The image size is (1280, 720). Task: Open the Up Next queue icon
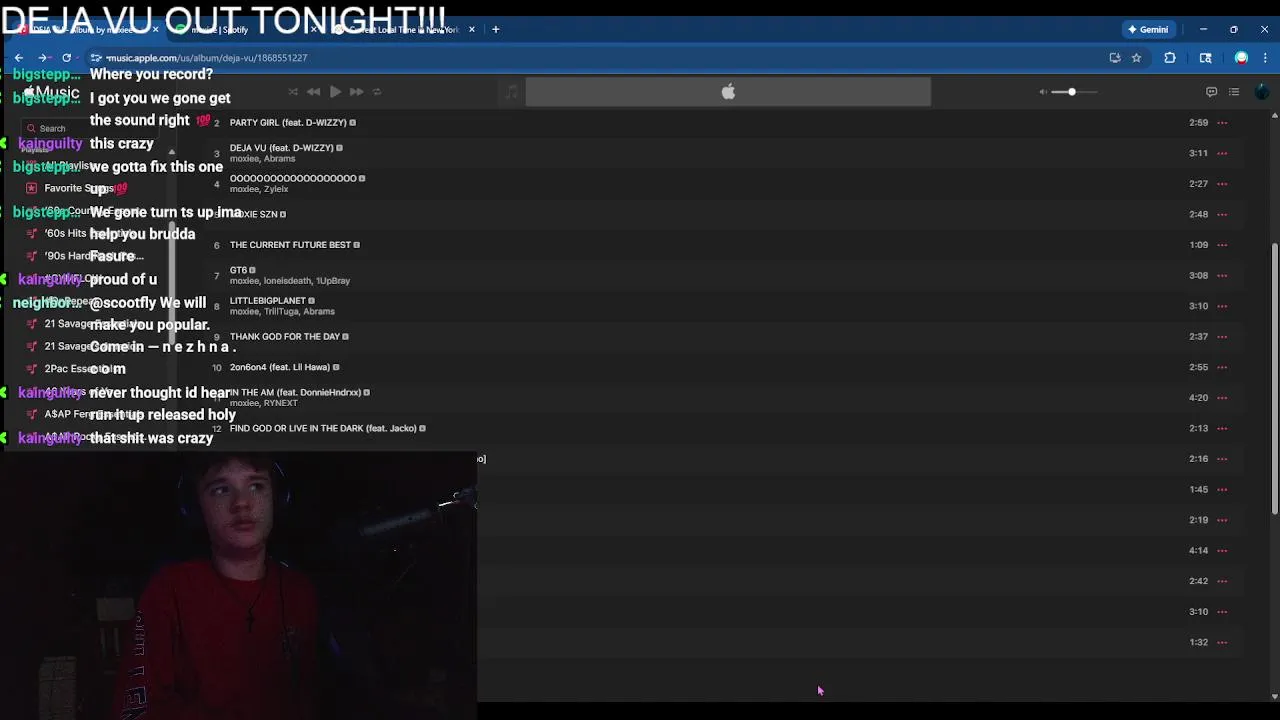click(1234, 92)
